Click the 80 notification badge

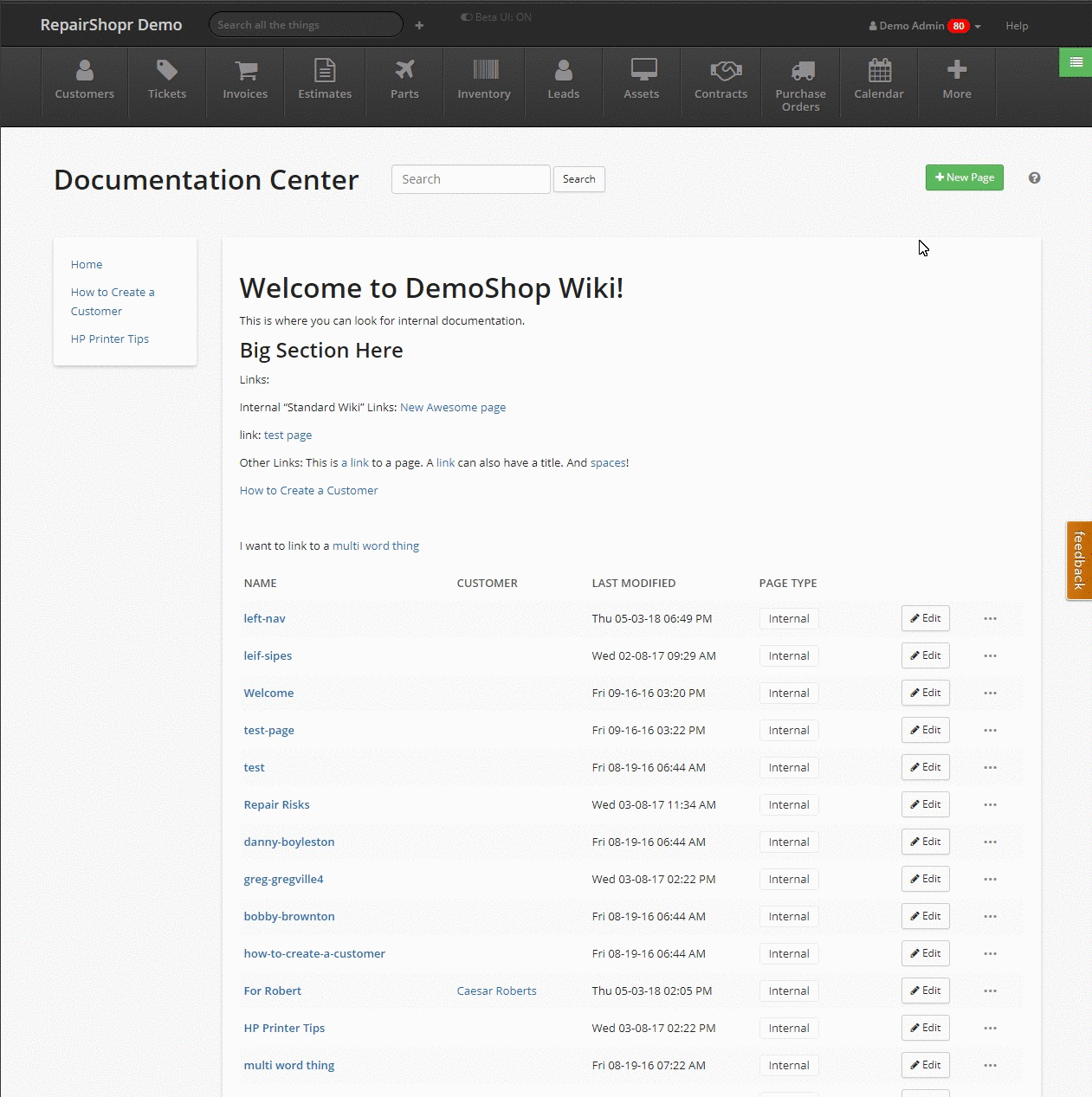(x=959, y=26)
